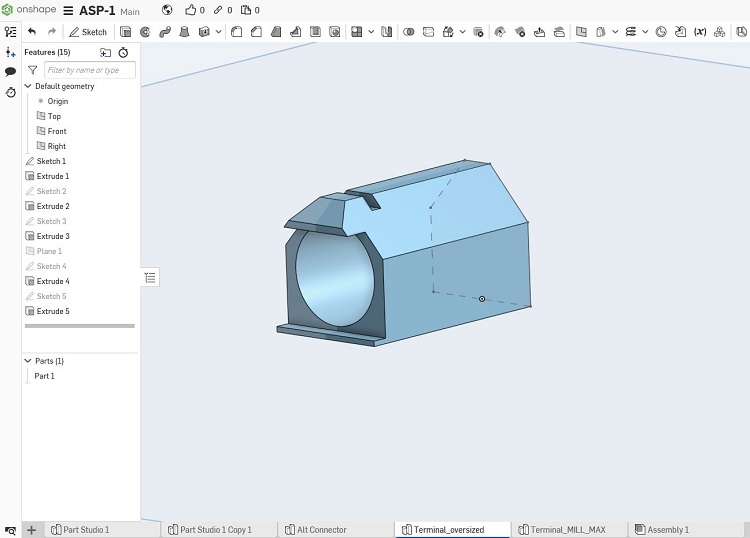This screenshot has height=538, width=750.
Task: Select the Shell tool
Action: pyautogui.click(x=315, y=32)
